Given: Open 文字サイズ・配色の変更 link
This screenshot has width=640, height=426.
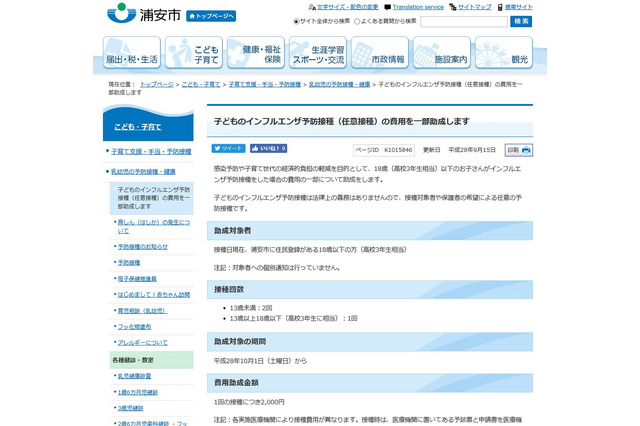Looking at the screenshot, I should pos(347,7).
